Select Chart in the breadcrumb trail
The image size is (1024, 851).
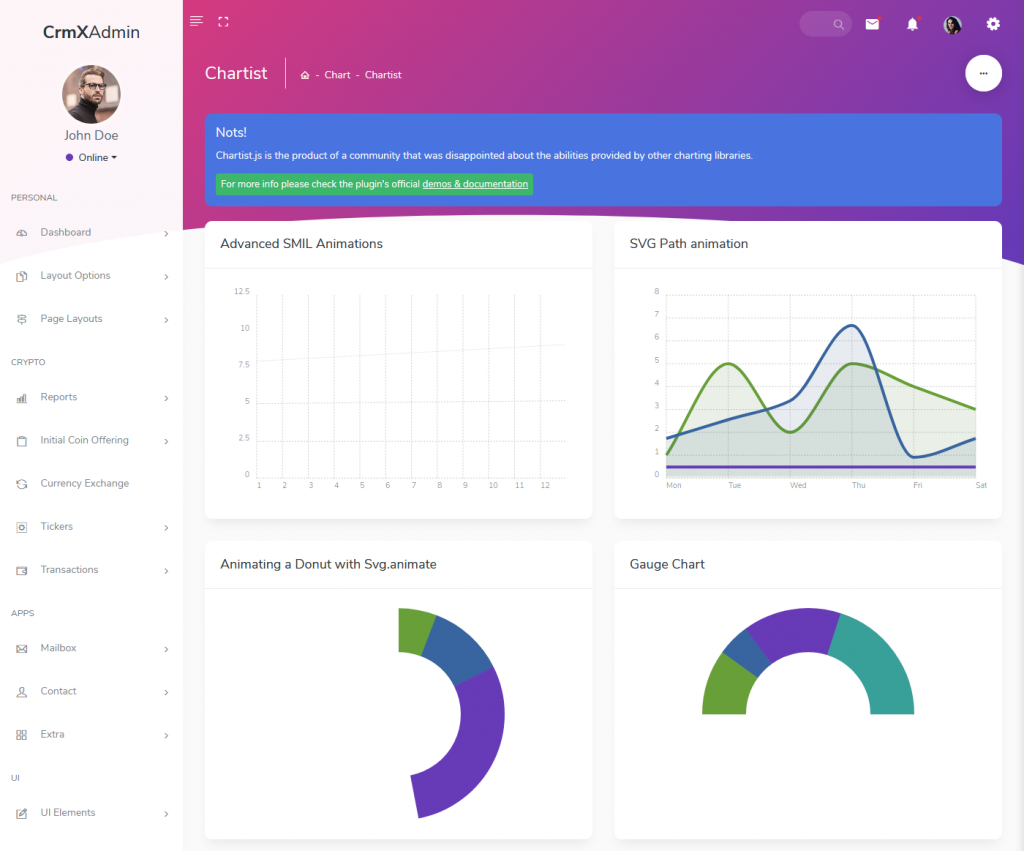click(337, 74)
